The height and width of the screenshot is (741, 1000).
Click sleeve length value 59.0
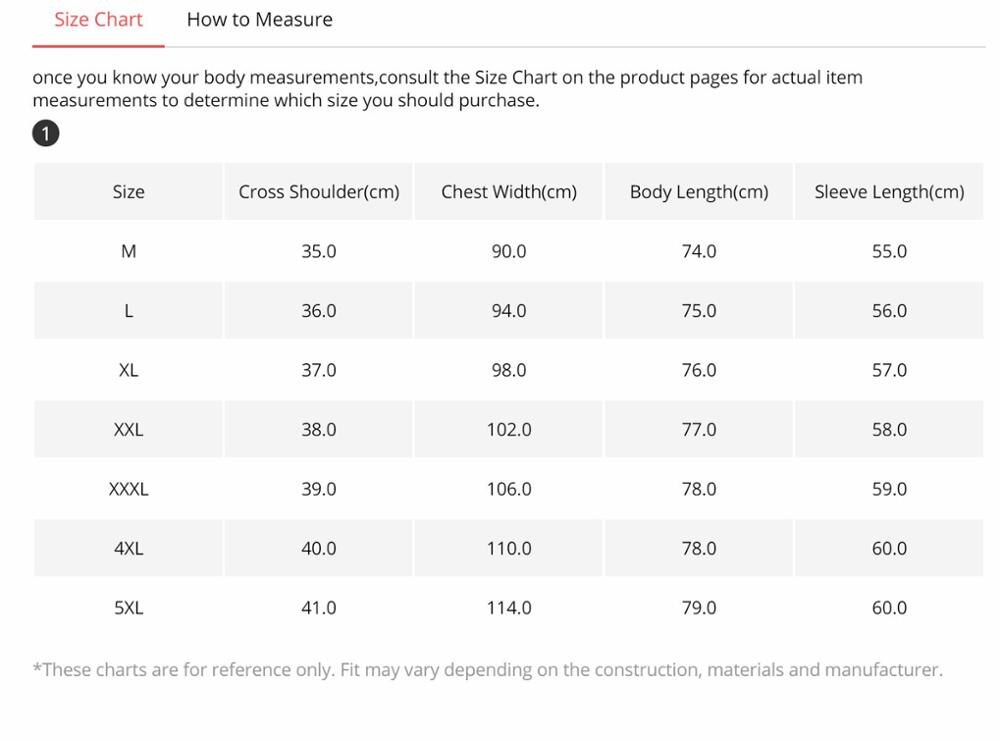click(889, 489)
